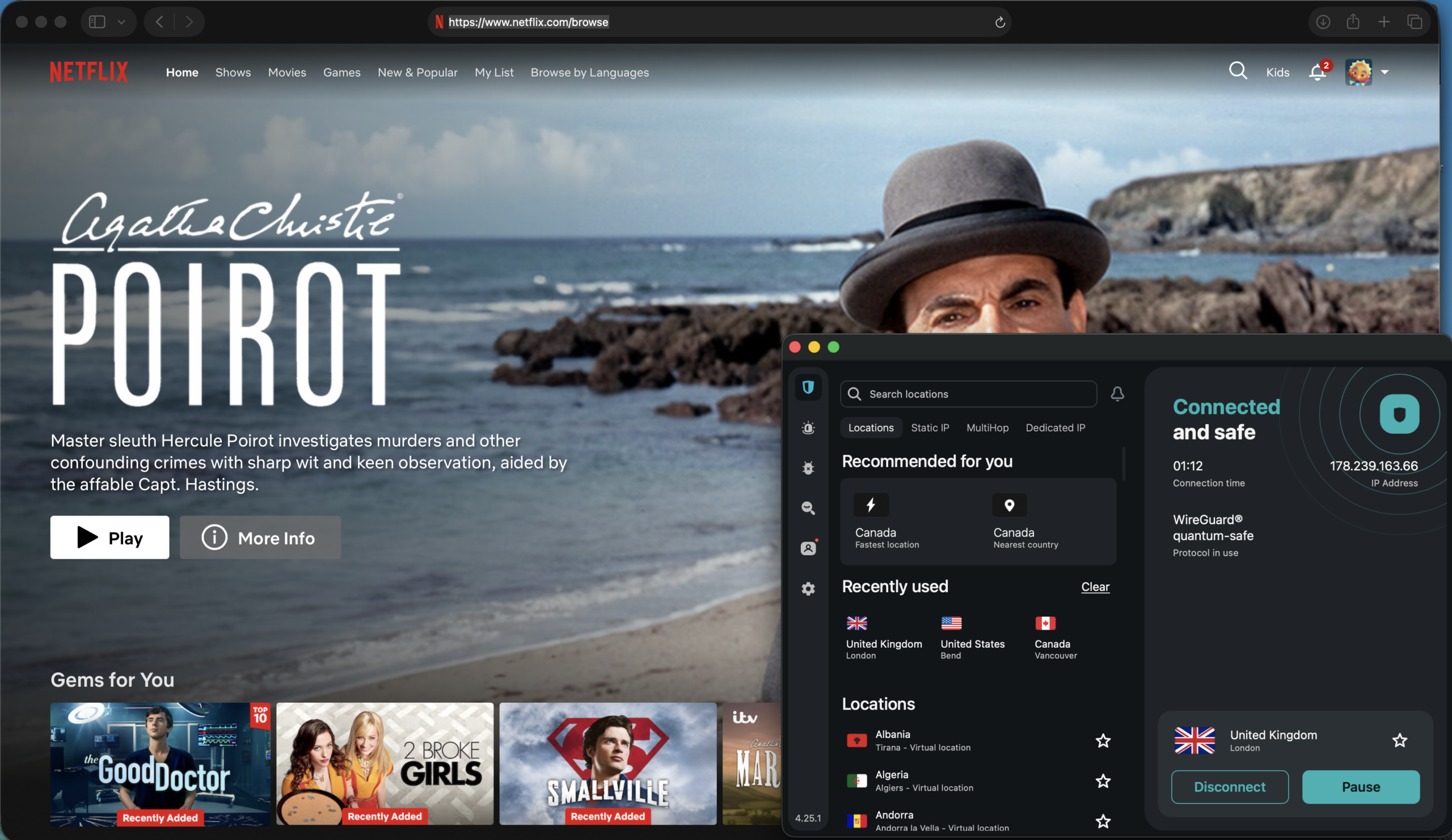The width and height of the screenshot is (1452, 840).
Task: Click the "Gems for You" row title
Action: coord(112,680)
